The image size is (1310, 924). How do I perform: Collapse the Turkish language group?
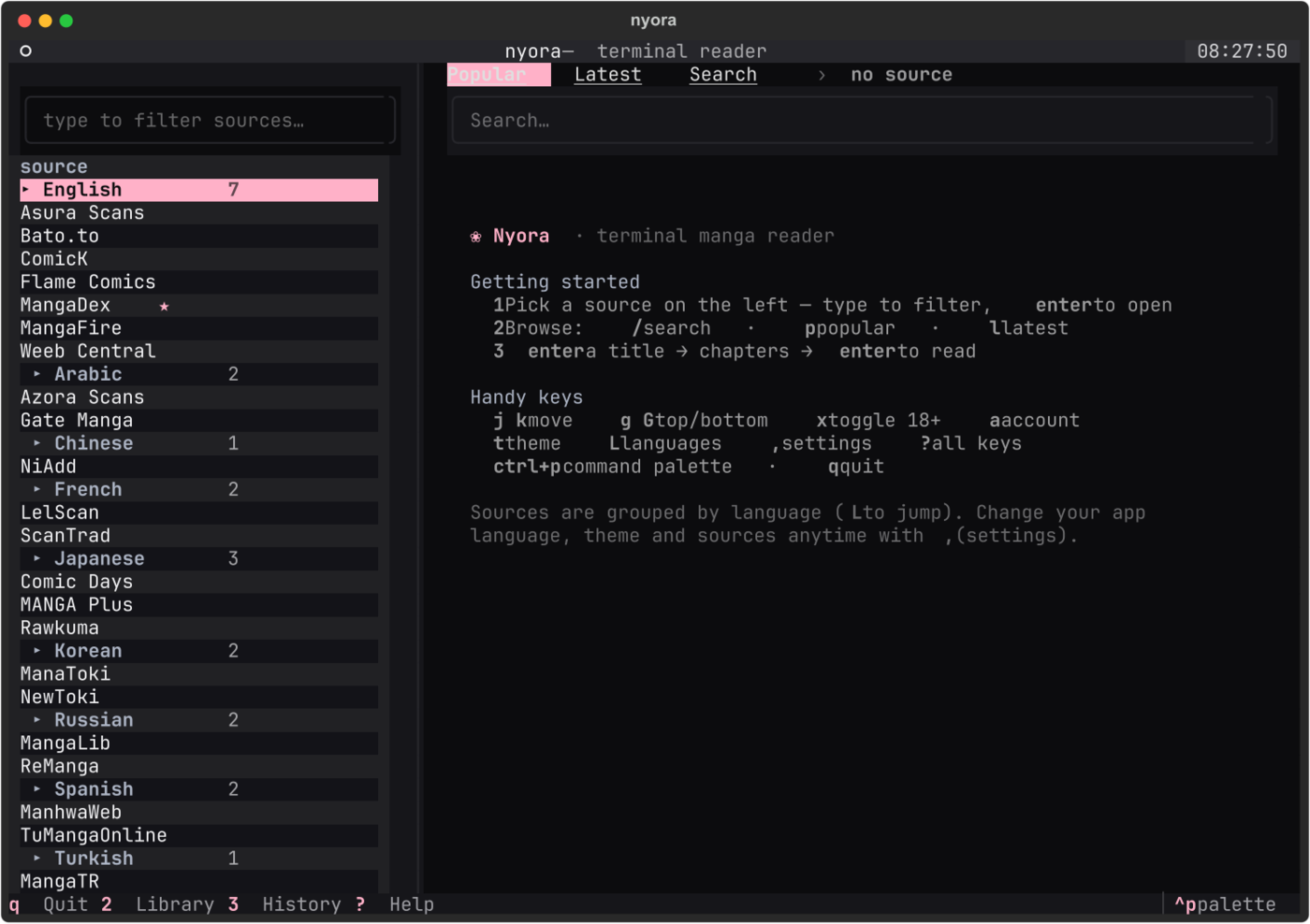tap(199, 859)
